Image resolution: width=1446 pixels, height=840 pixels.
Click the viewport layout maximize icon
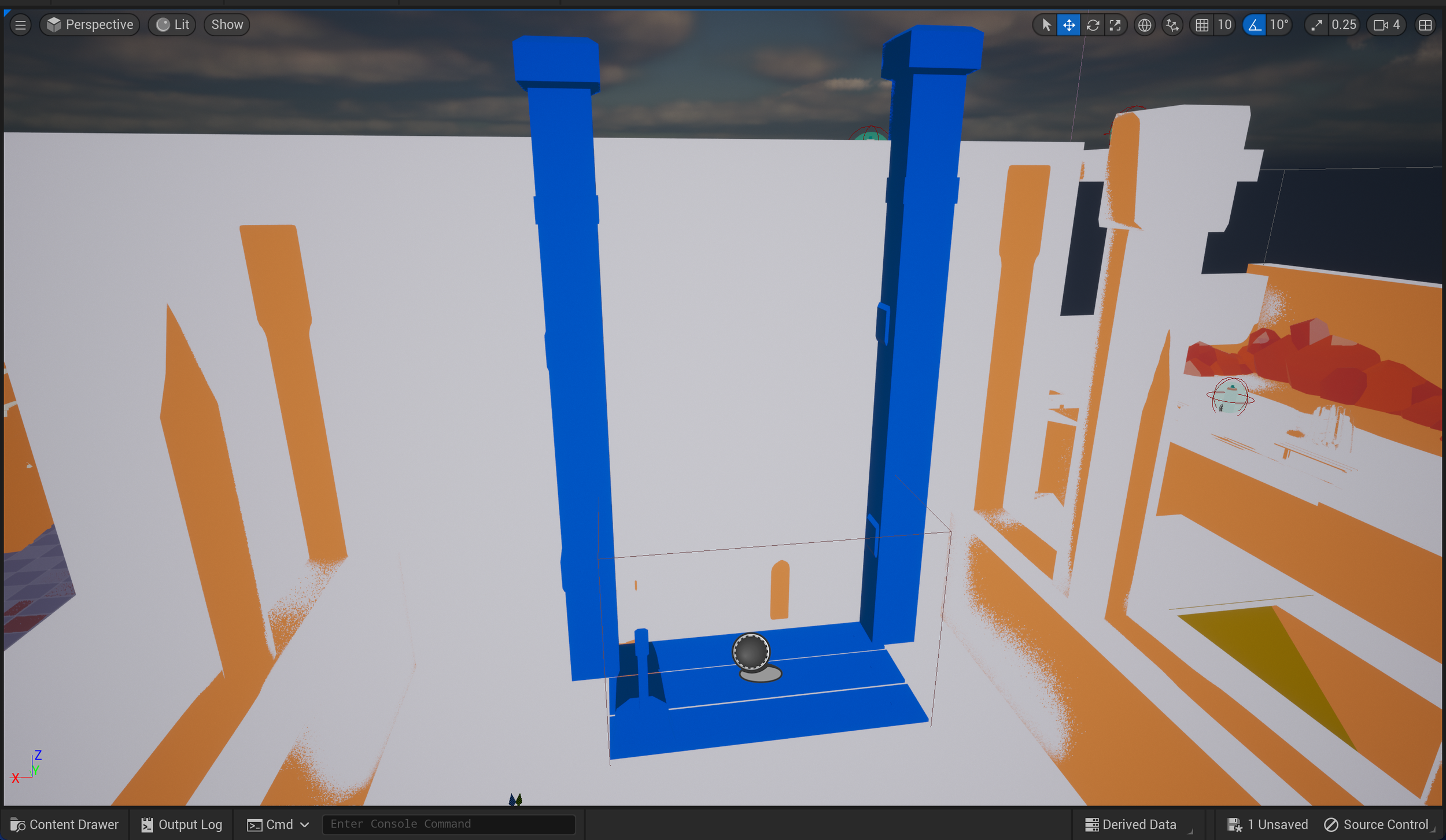1425,25
